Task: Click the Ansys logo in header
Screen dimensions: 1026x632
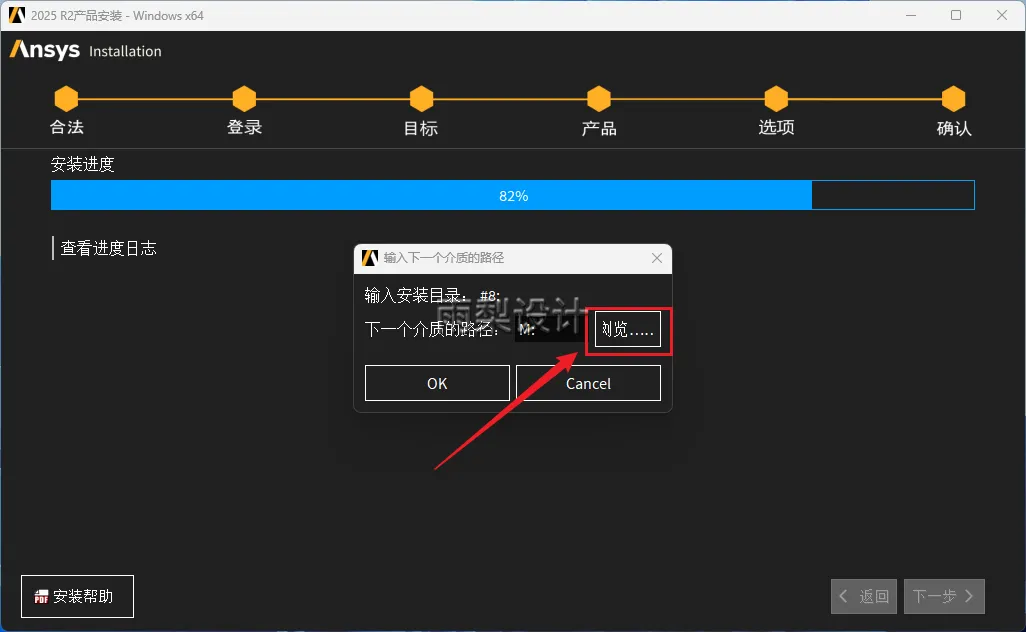Action: 44,50
